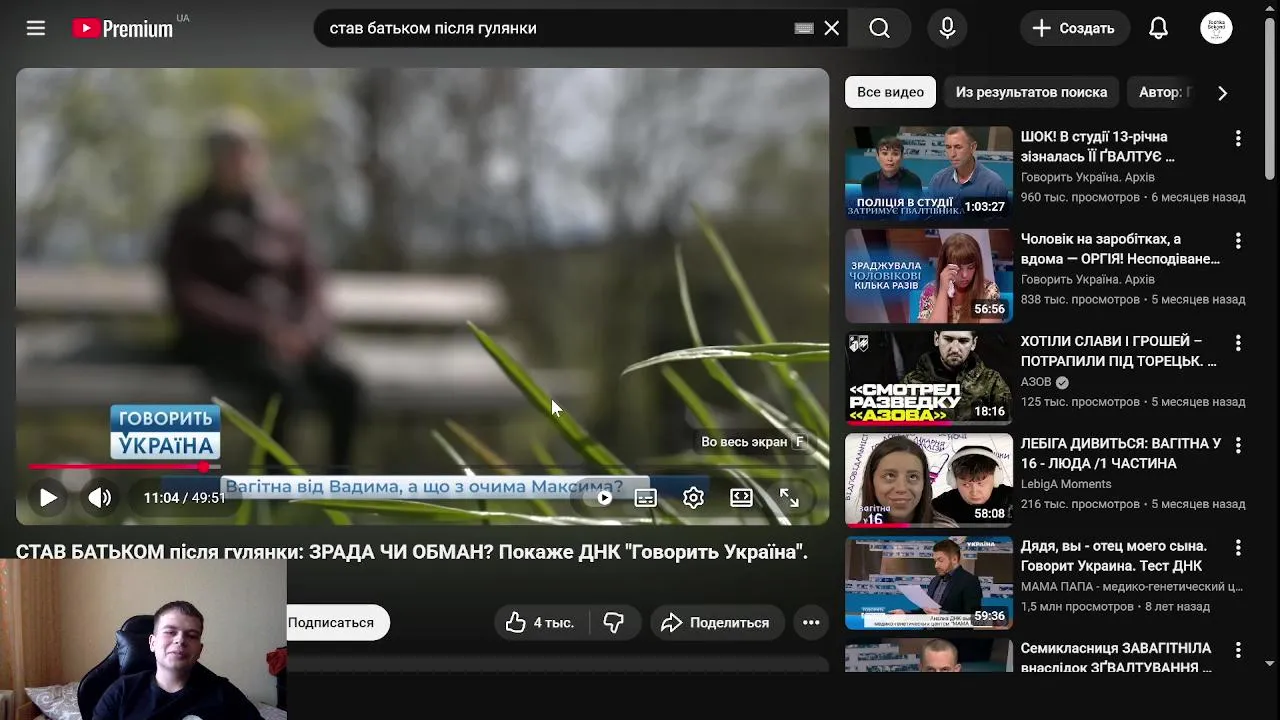This screenshot has height=720, width=1280.
Task: Go to YouTube Premium home logo
Action: [123, 28]
